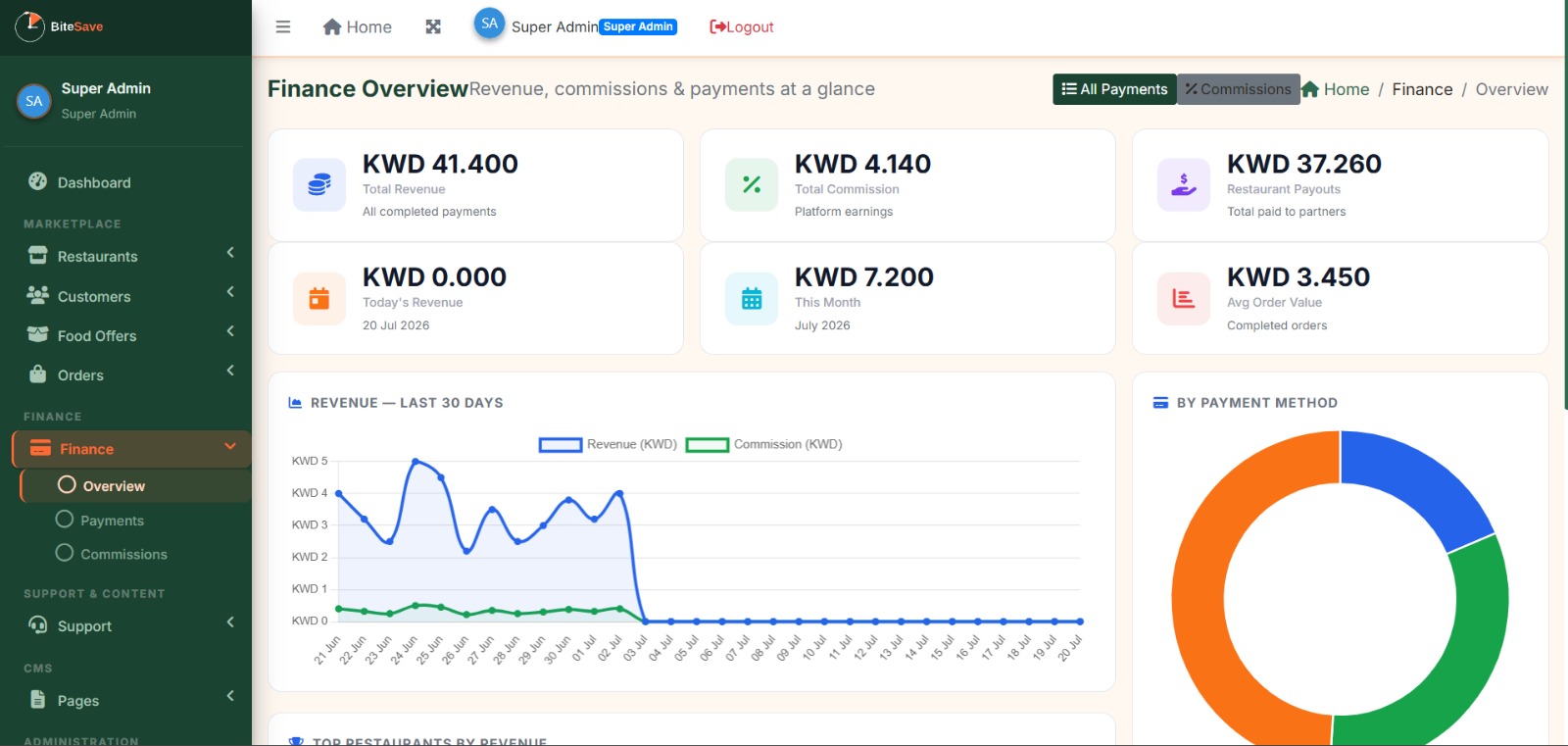Viewport: 1568px width, 746px height.
Task: Expand the Customers submenu chevron
Action: (x=230, y=291)
